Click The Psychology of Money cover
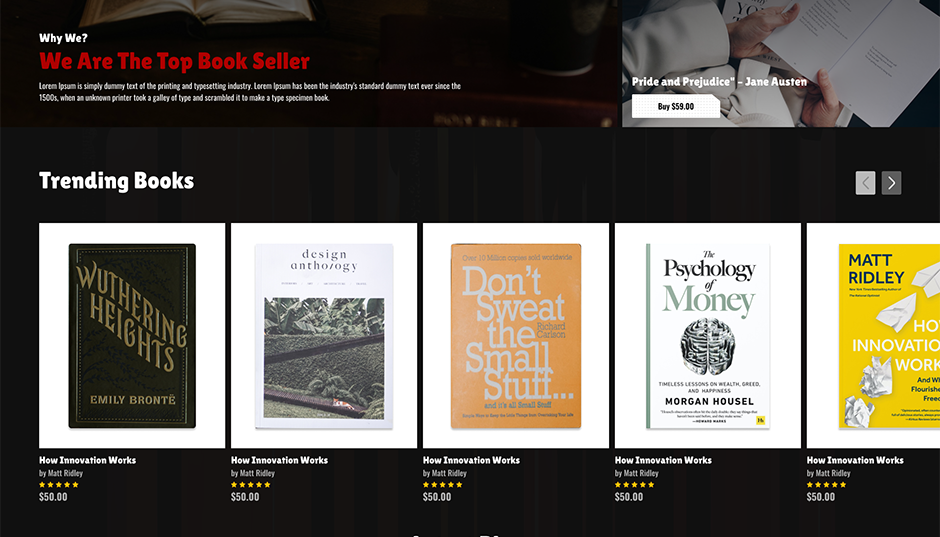This screenshot has width=940, height=537. click(708, 336)
